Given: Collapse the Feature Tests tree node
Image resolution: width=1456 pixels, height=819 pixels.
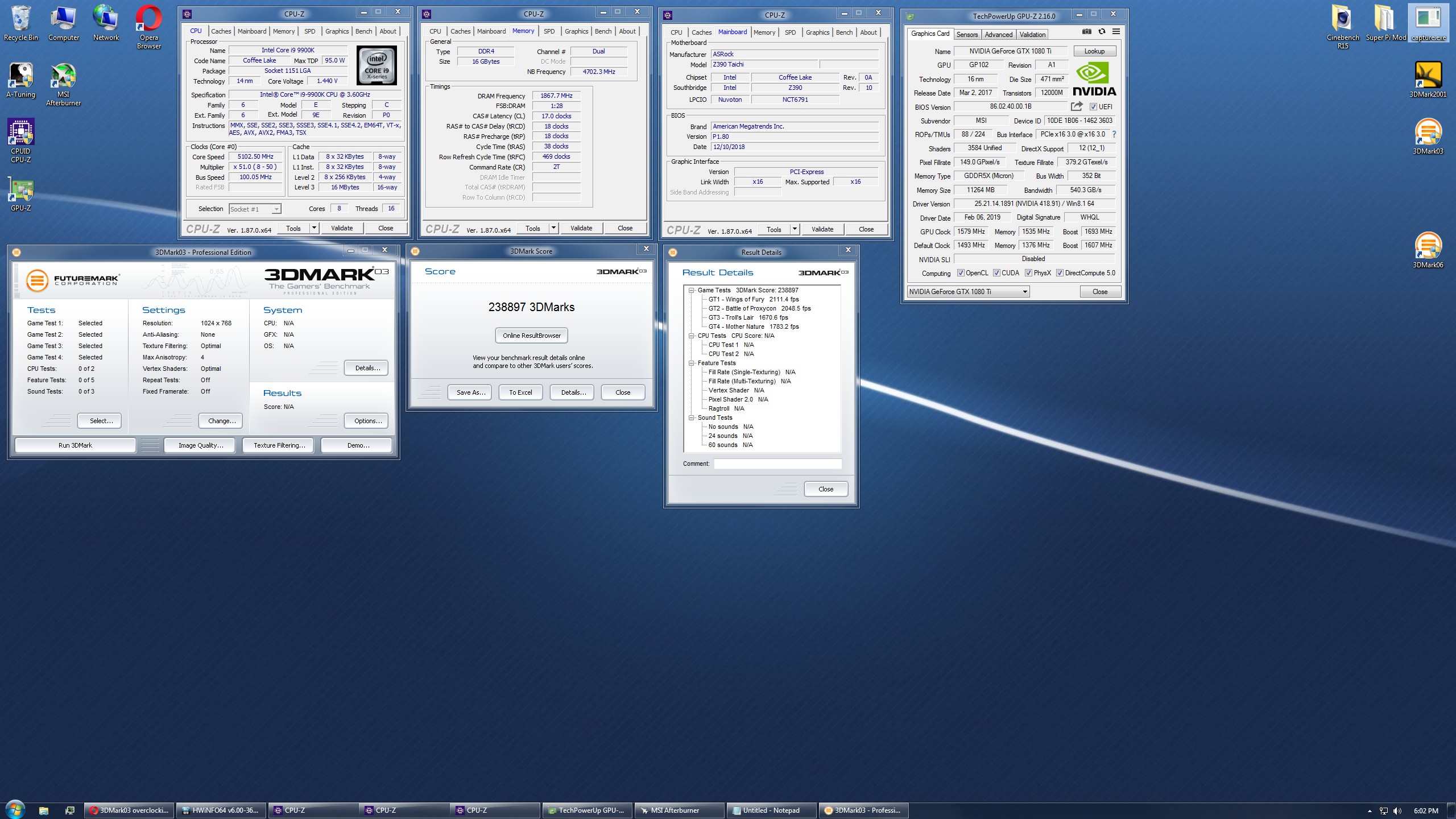Looking at the screenshot, I should click(692, 363).
